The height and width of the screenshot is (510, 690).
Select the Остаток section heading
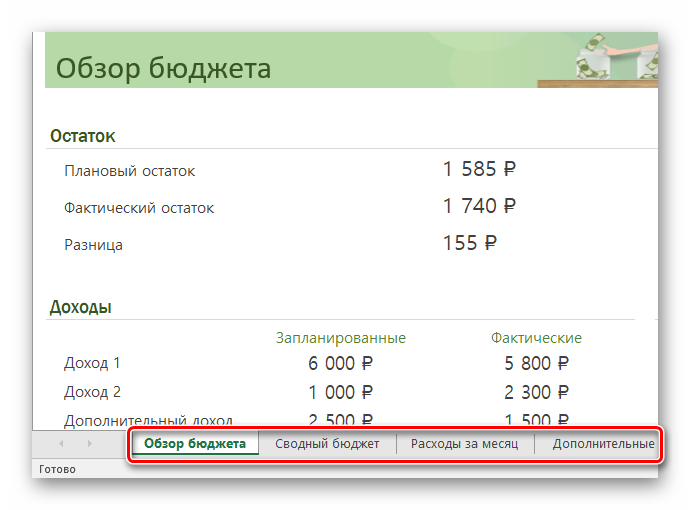pyautogui.click(x=83, y=136)
